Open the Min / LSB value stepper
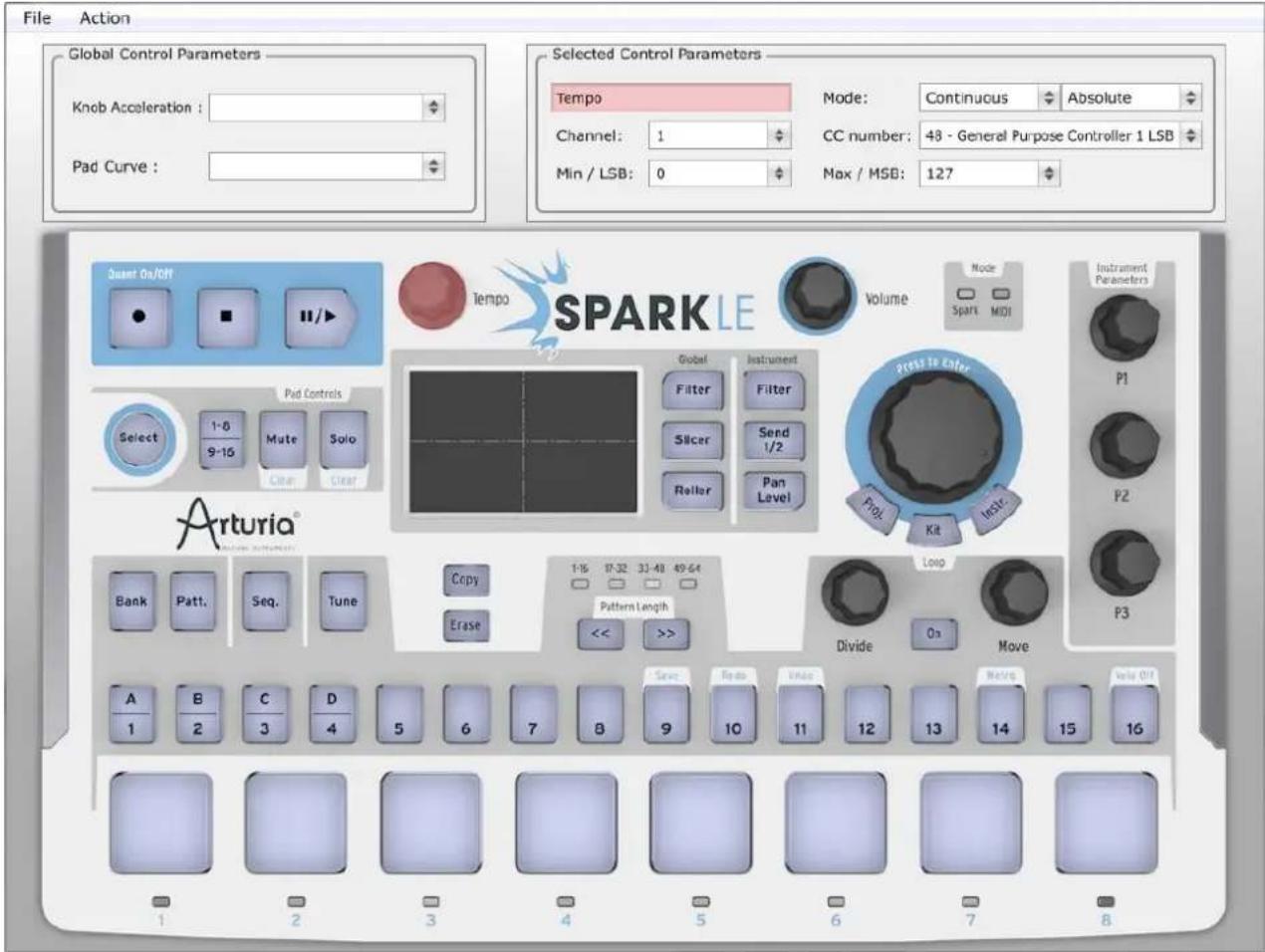The image size is (1265, 952). 719,173
